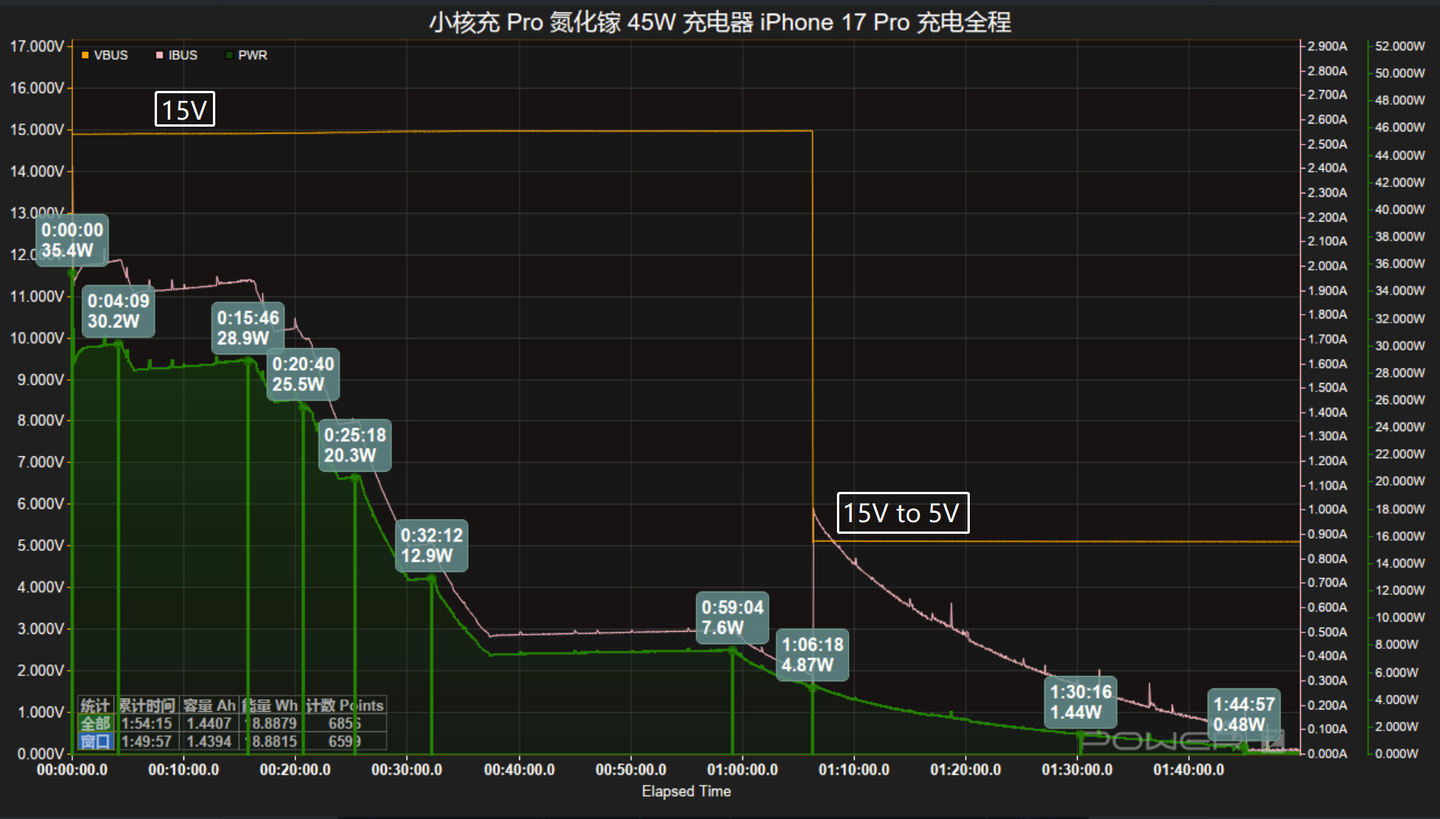Click the 计数 Points column header
The height and width of the screenshot is (819, 1440).
tap(344, 705)
